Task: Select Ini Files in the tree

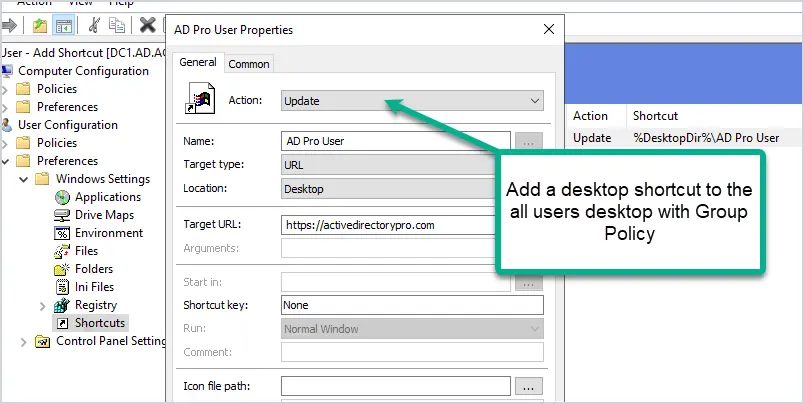Action: (94, 287)
